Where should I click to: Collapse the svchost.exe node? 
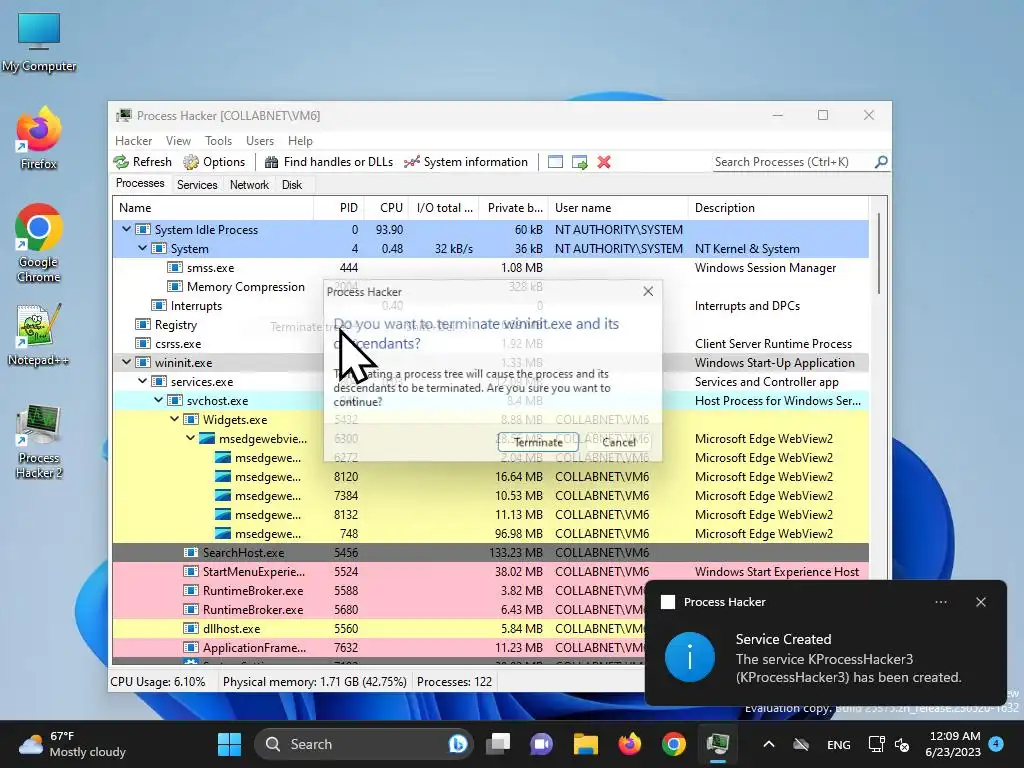158,400
